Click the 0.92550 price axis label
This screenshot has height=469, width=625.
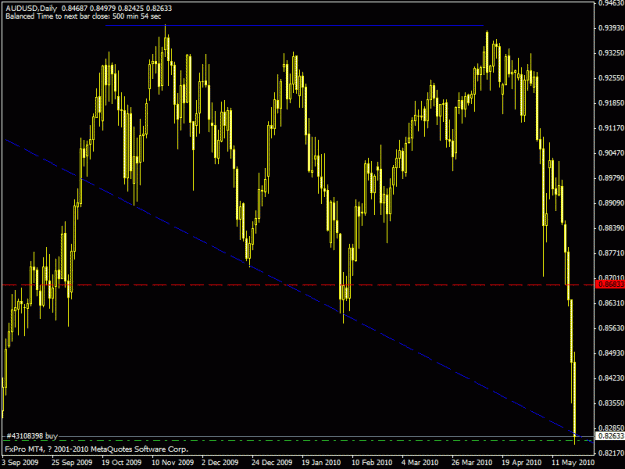pos(611,78)
